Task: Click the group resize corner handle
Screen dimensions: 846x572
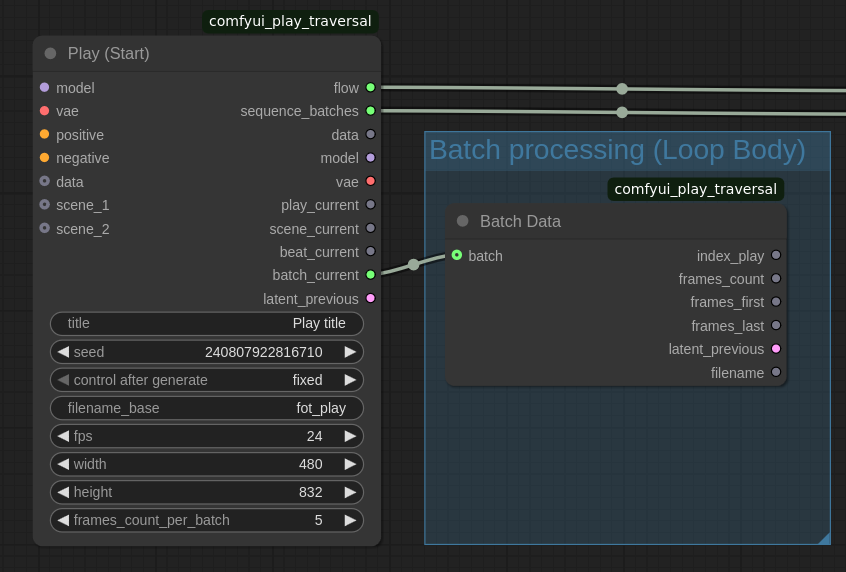Action: click(x=824, y=538)
